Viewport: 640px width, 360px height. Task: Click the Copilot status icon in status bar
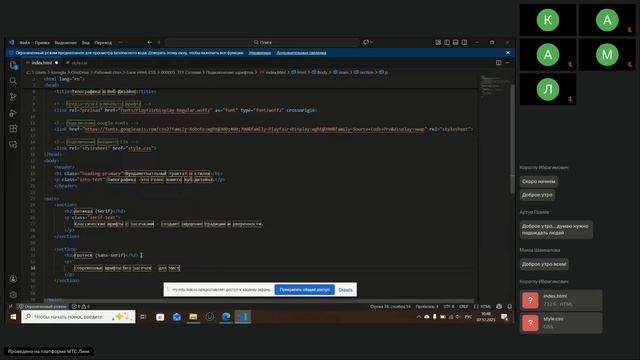point(499,307)
